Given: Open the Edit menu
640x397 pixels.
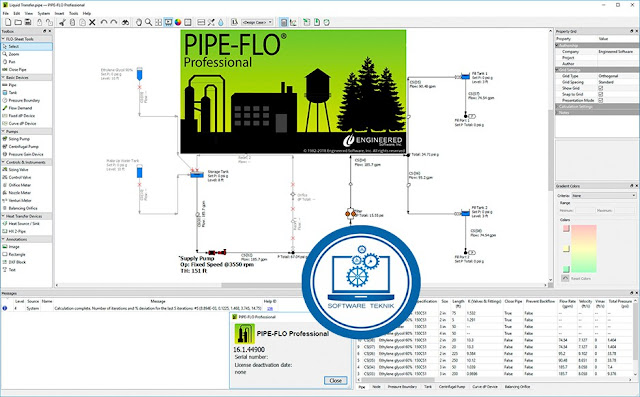Looking at the screenshot, I should point(17,13).
